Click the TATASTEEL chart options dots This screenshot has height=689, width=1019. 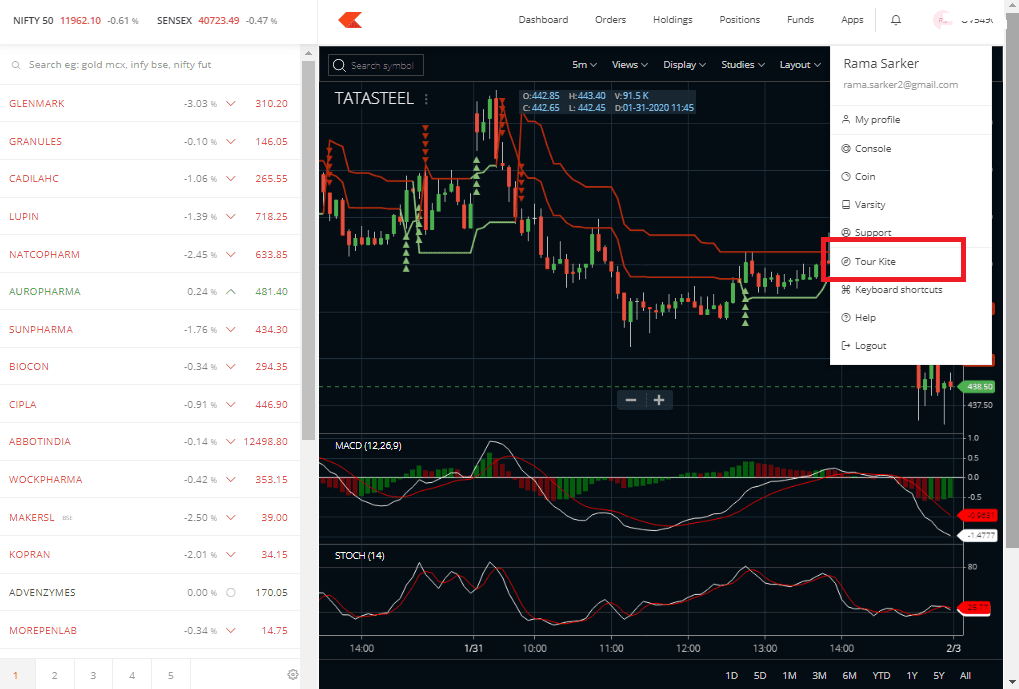426,99
